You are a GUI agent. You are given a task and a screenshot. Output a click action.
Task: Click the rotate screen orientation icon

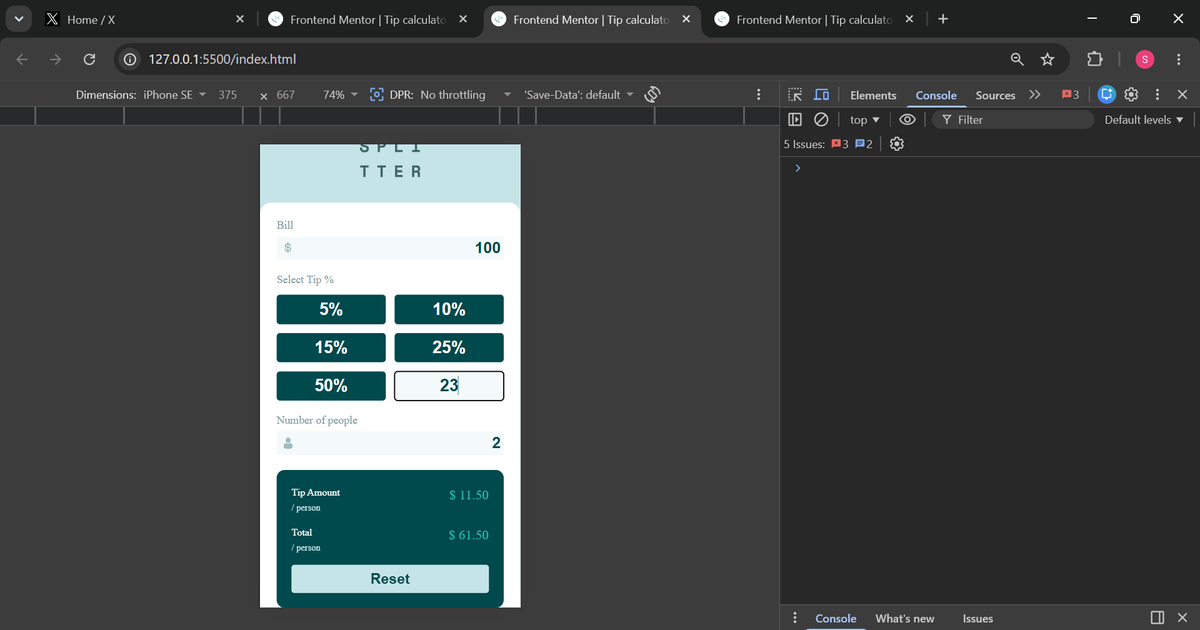click(x=653, y=95)
